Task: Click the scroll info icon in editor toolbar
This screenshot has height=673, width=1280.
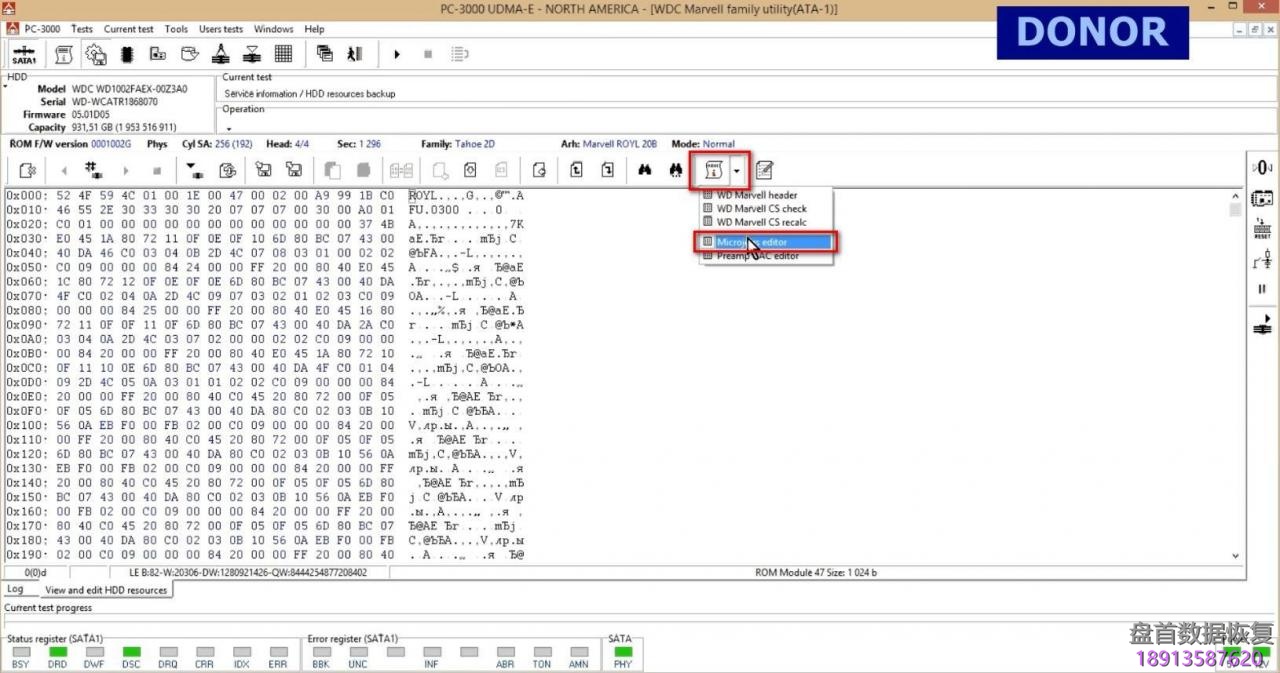Action: click(713, 170)
